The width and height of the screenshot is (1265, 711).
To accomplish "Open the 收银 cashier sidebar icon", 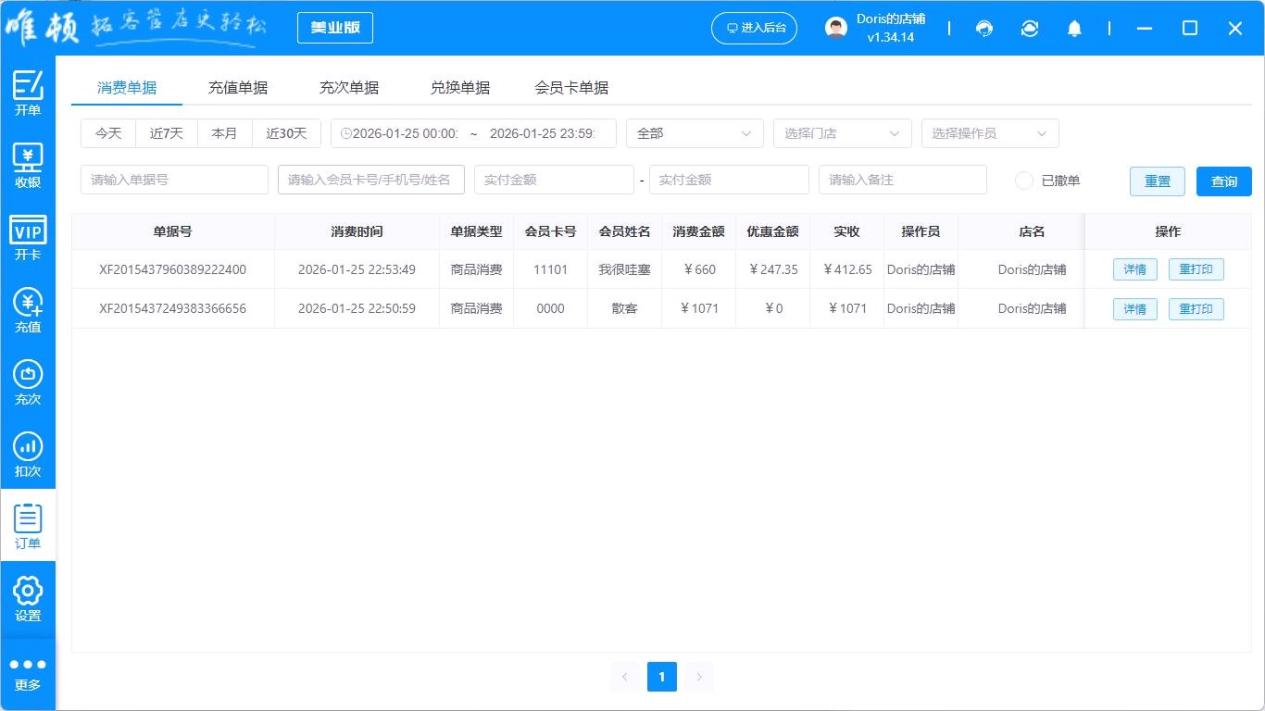I will coord(28,165).
